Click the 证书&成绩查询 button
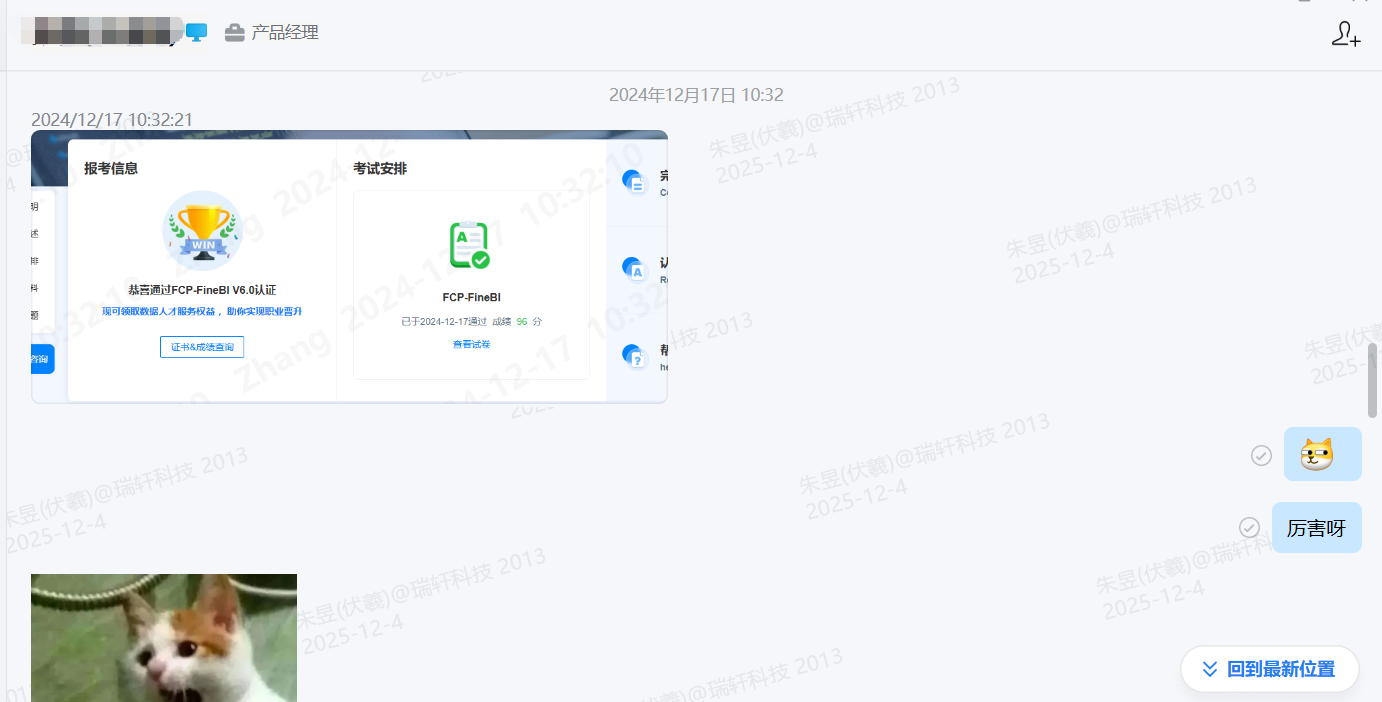 click(x=202, y=347)
